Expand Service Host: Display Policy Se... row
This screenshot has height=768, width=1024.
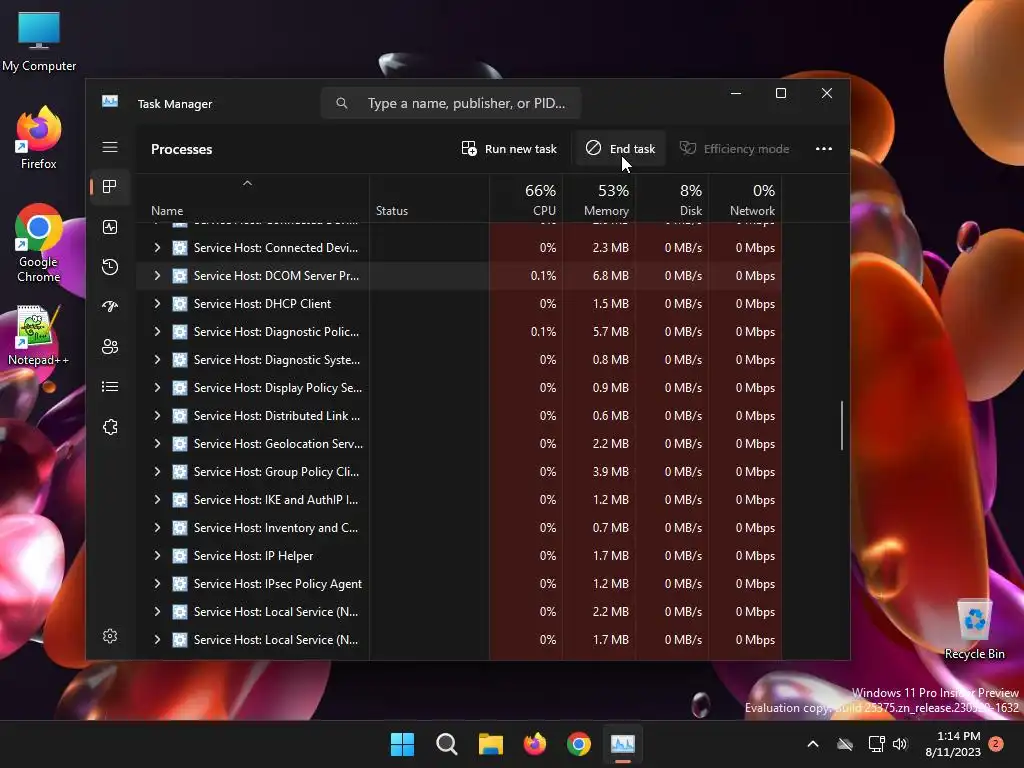click(x=157, y=388)
